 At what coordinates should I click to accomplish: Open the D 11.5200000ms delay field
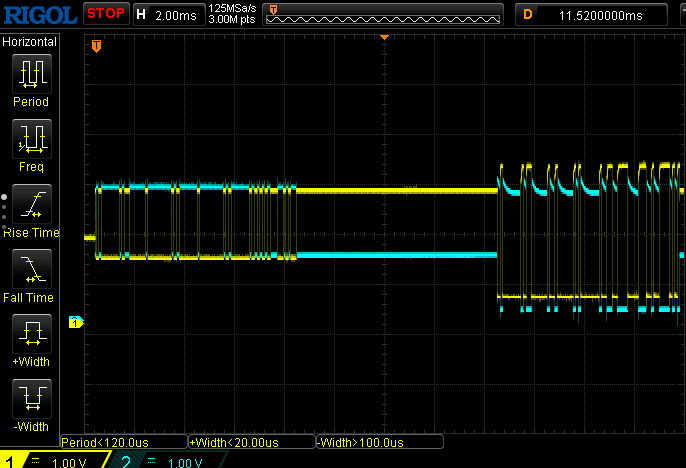coord(598,14)
